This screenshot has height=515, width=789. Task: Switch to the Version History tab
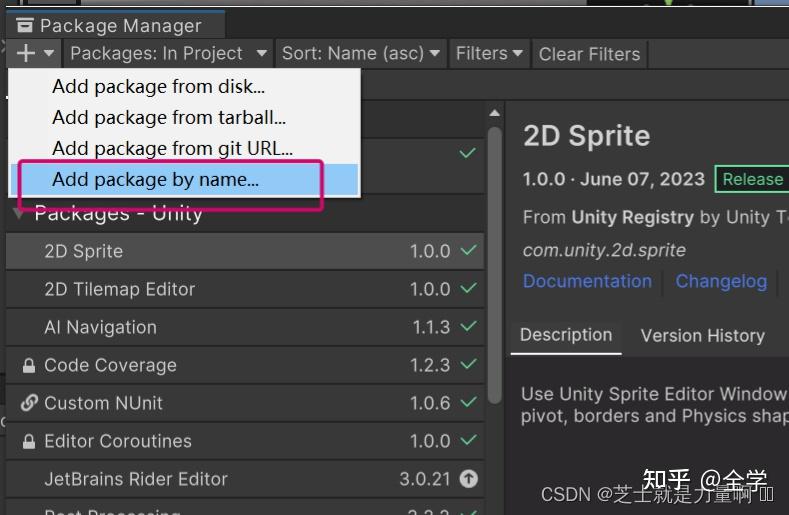(702, 336)
